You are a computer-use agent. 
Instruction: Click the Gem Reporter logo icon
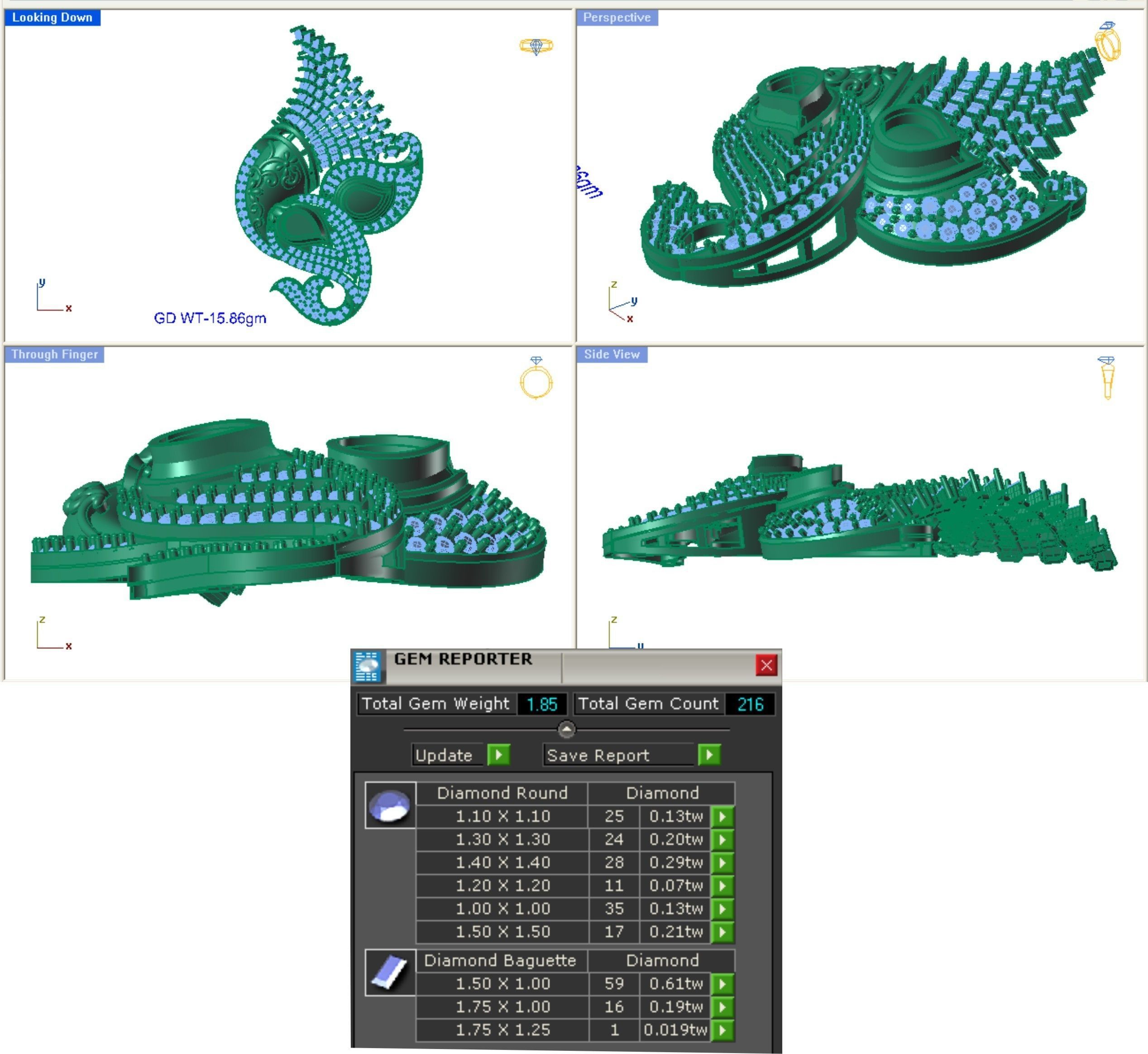pos(367,666)
